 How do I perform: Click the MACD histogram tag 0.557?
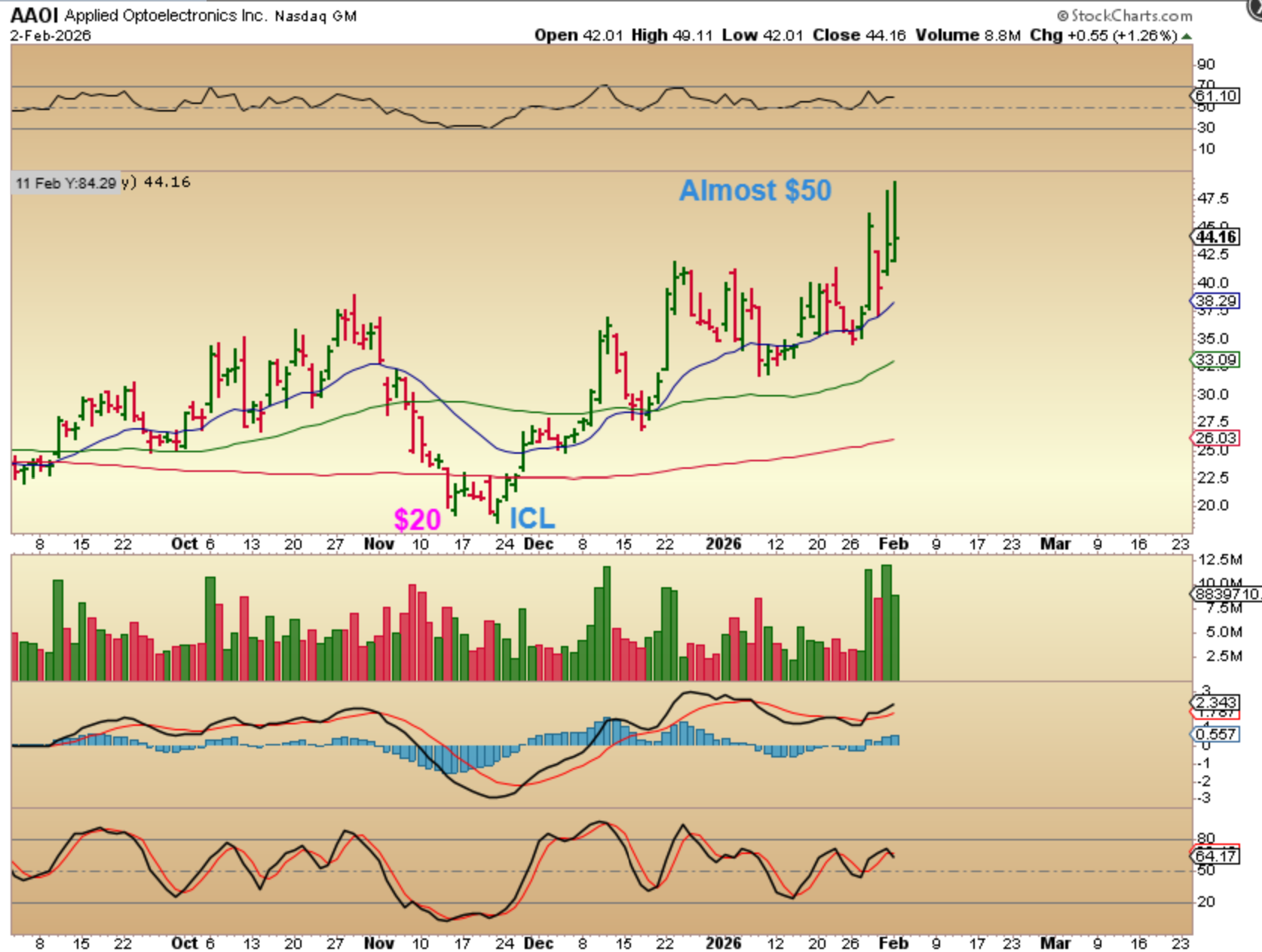tap(1216, 734)
